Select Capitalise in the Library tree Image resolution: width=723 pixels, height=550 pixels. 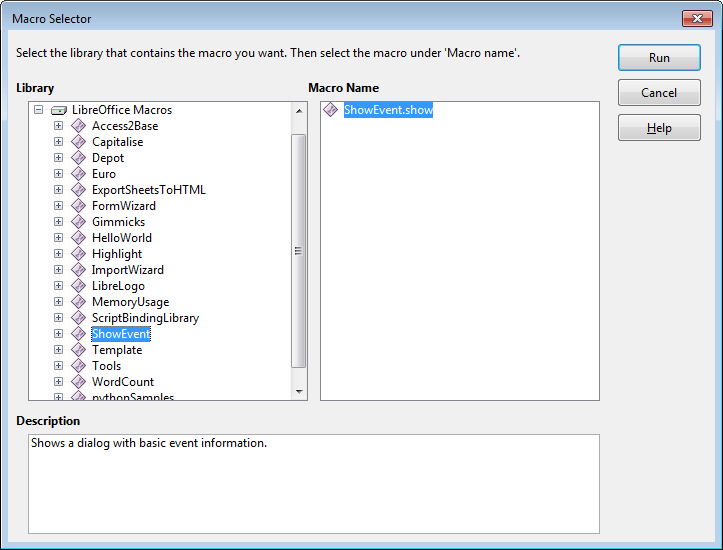pyautogui.click(x=118, y=142)
